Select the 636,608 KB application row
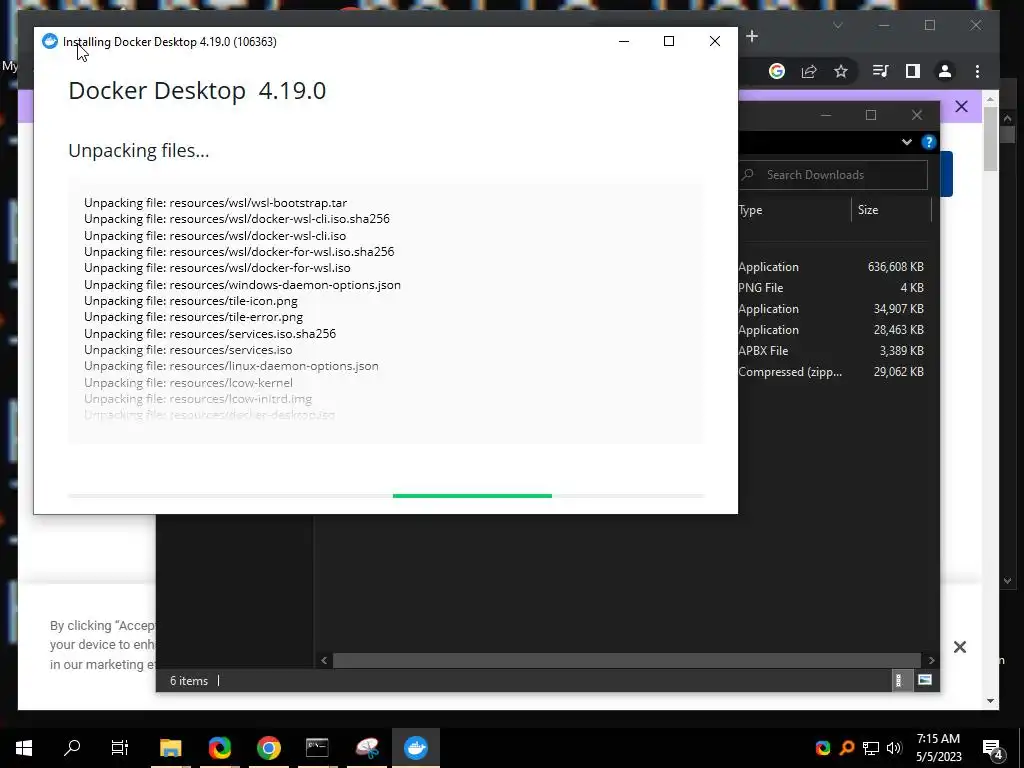The image size is (1024, 768). [831, 266]
